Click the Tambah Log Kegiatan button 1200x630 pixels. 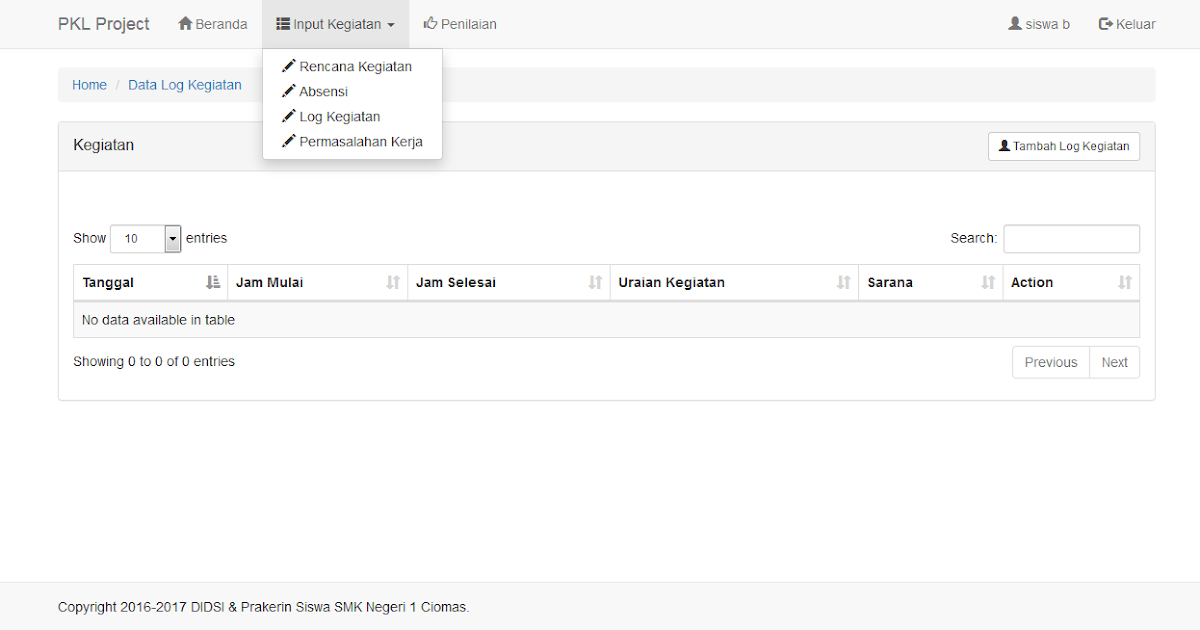tap(1063, 146)
